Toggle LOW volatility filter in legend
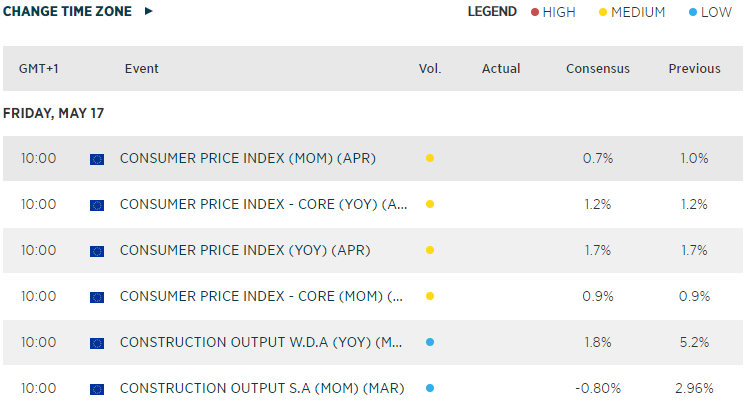This screenshot has height=411, width=745. point(711,12)
